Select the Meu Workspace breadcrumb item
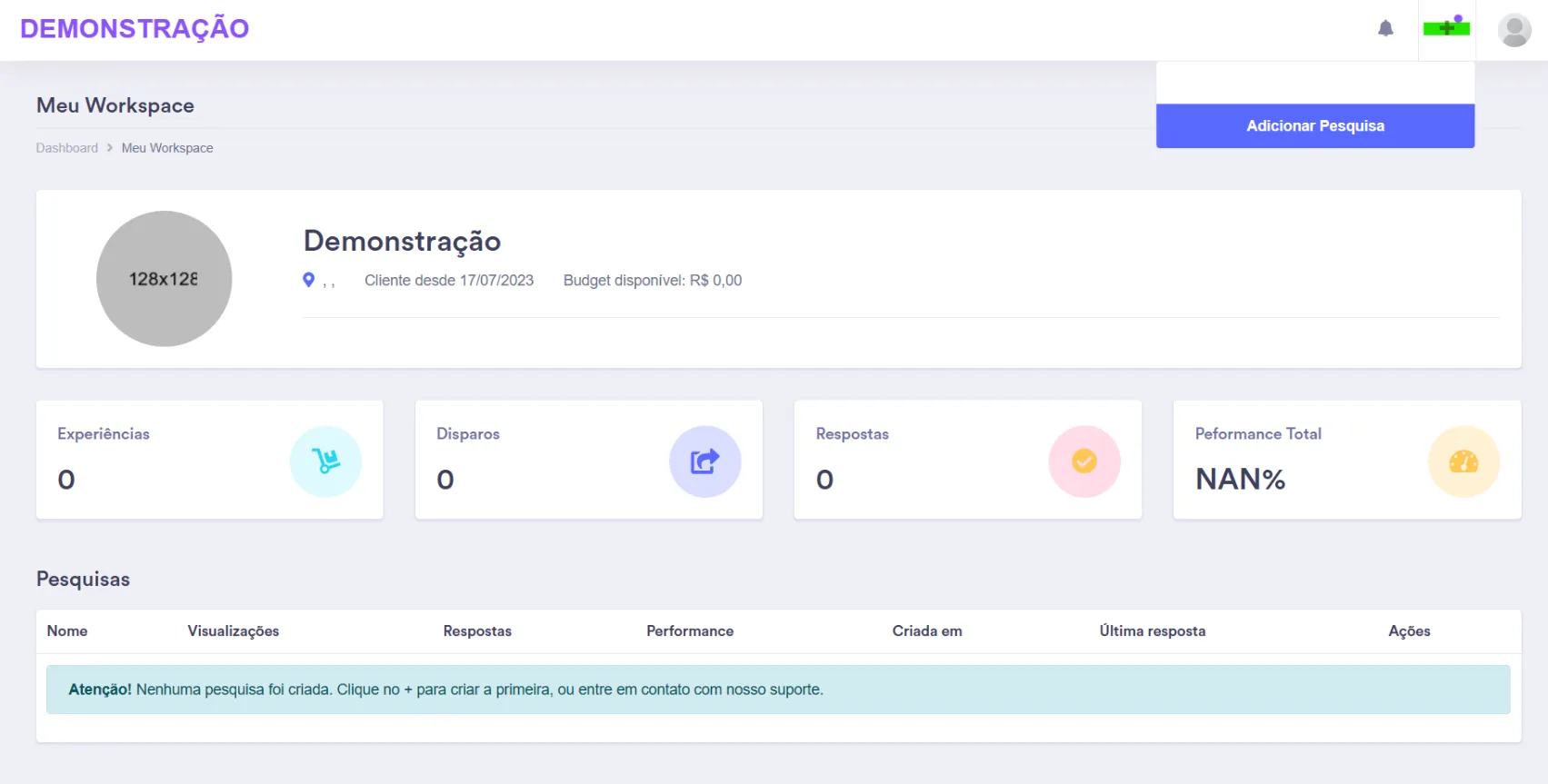The image size is (1548, 784). [167, 148]
